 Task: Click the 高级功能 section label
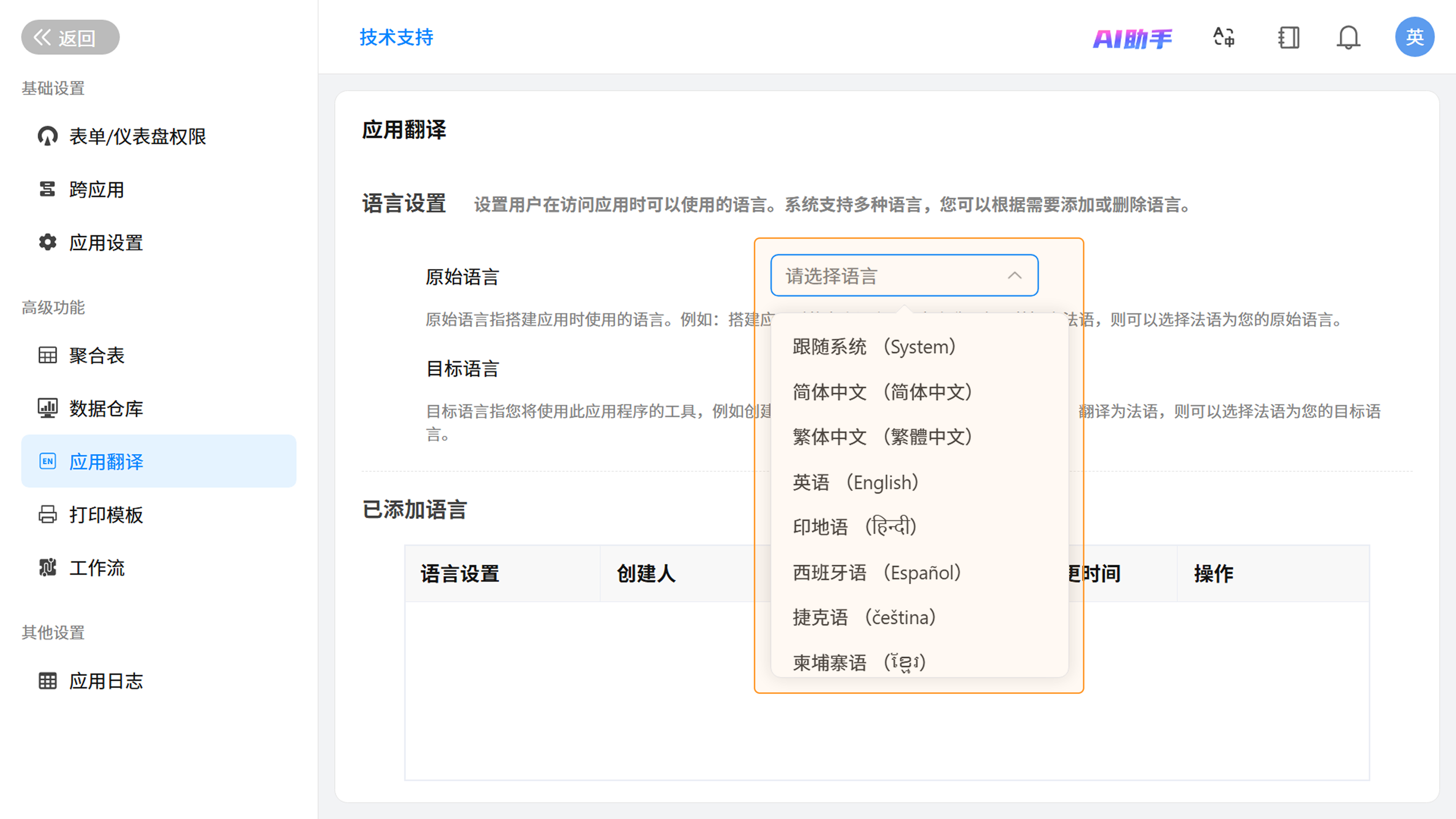click(53, 308)
